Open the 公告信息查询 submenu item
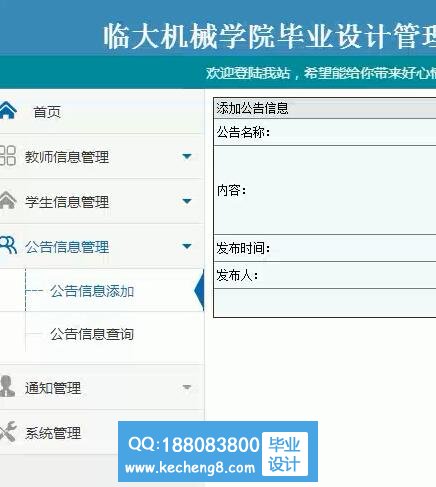436x487 pixels. point(92,334)
